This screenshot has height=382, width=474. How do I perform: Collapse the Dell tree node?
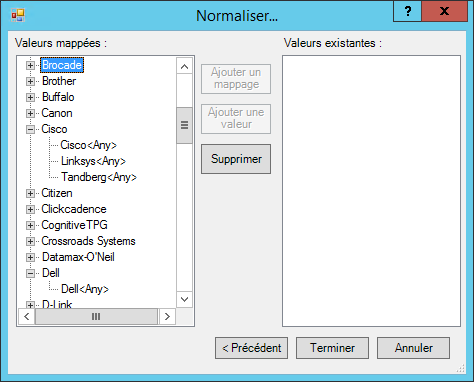pos(30,273)
